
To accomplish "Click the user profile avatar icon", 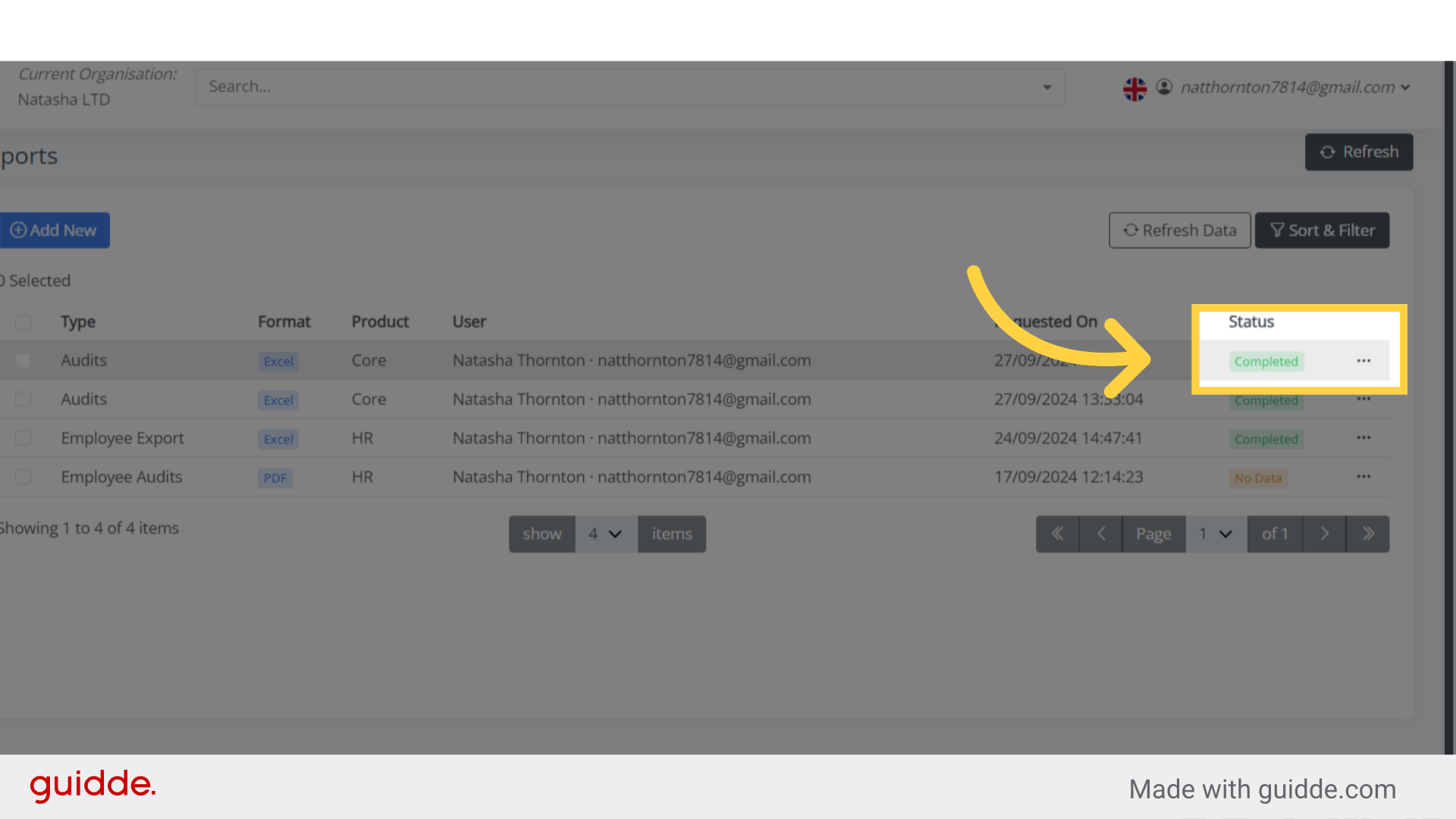I will pos(1165,87).
